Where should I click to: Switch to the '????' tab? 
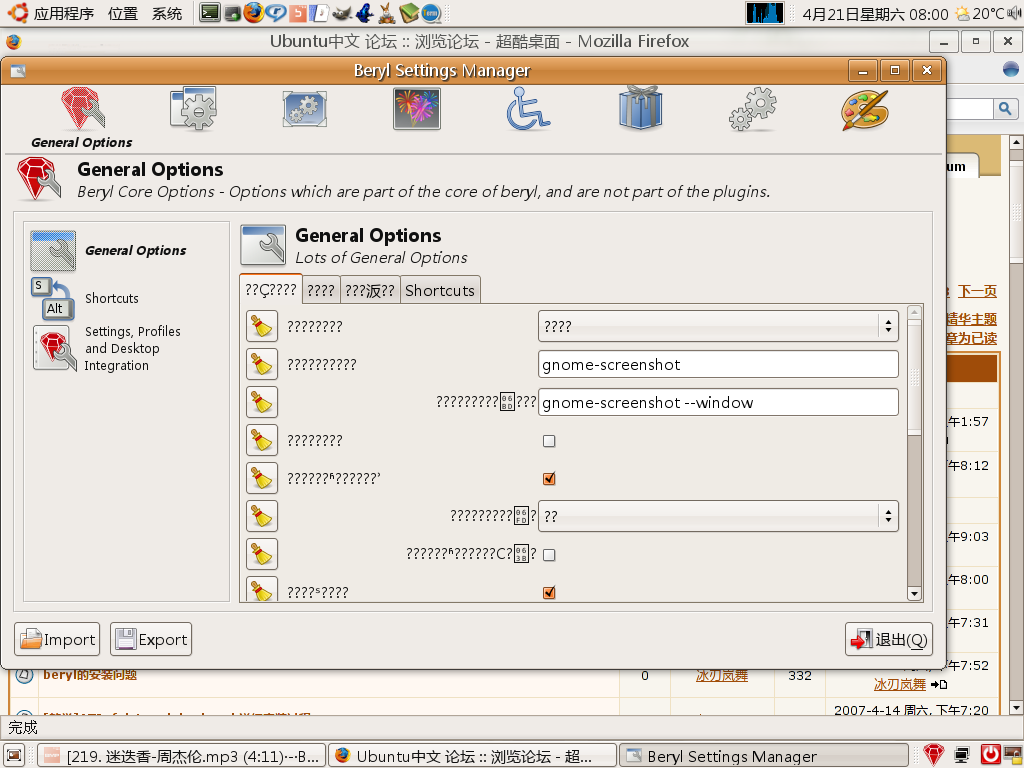click(321, 291)
